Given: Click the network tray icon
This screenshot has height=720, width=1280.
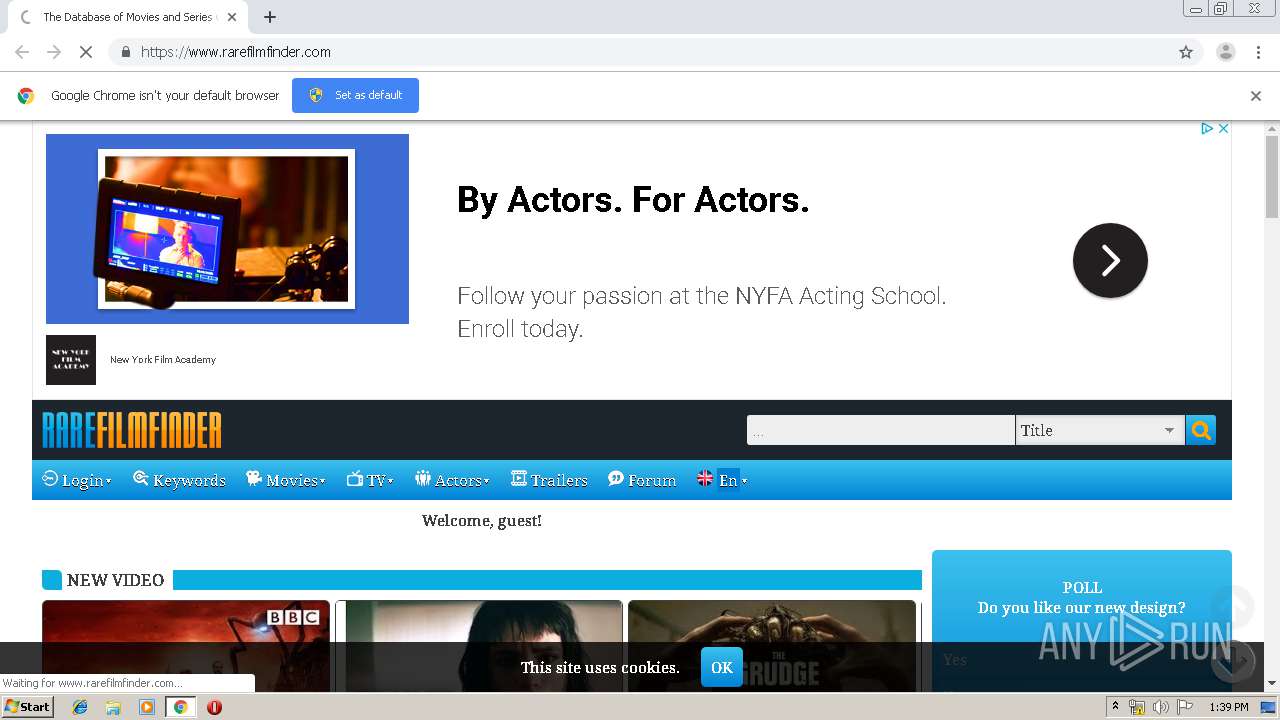Looking at the screenshot, I should [1137, 707].
